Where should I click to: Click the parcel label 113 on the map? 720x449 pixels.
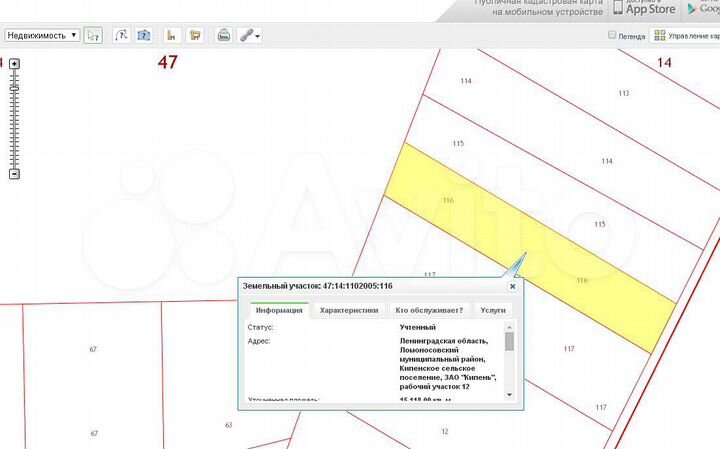624,93
